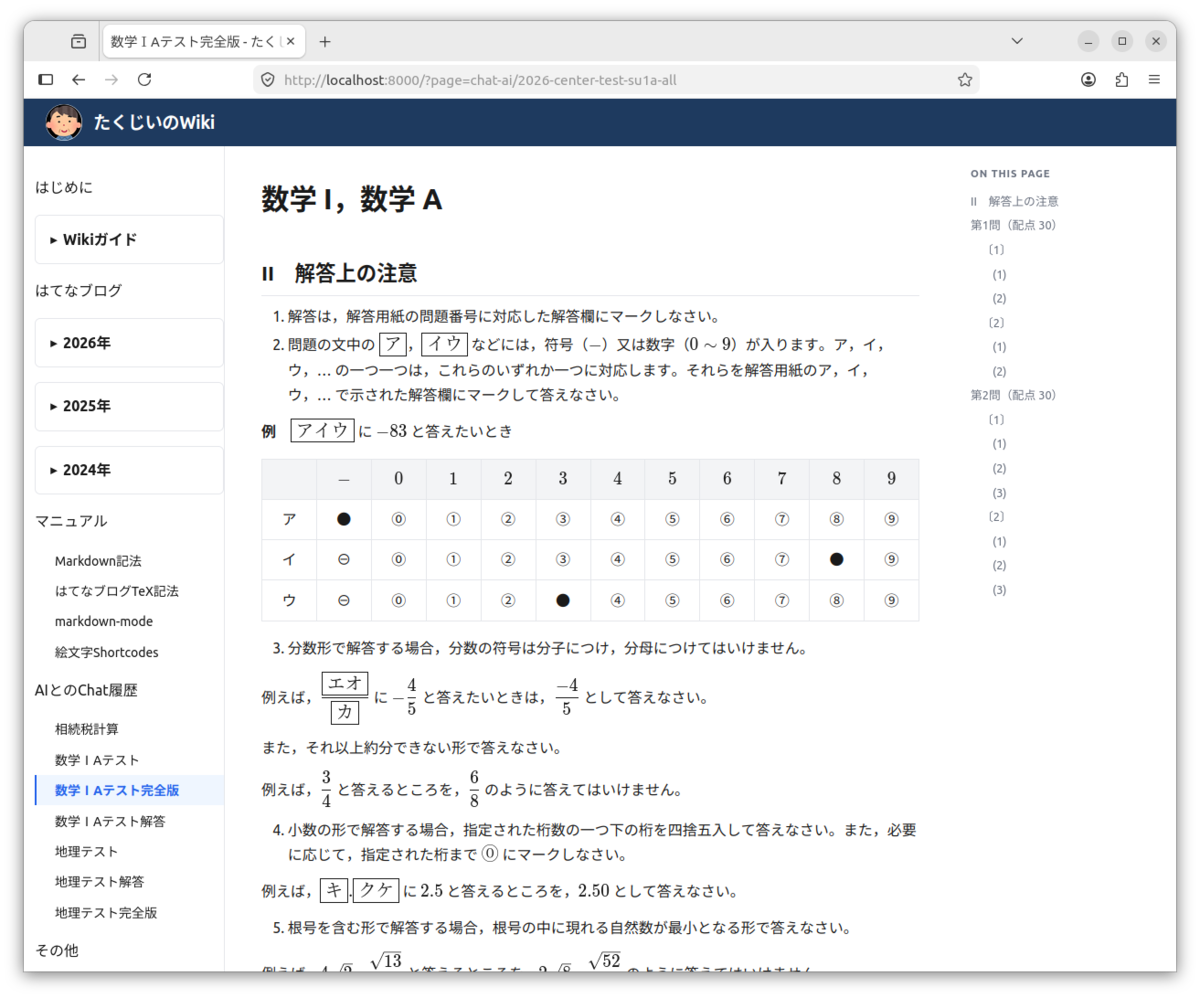Click the はてなブログ sidebar heading
This screenshot has height=998, width=1200.
coord(79,291)
